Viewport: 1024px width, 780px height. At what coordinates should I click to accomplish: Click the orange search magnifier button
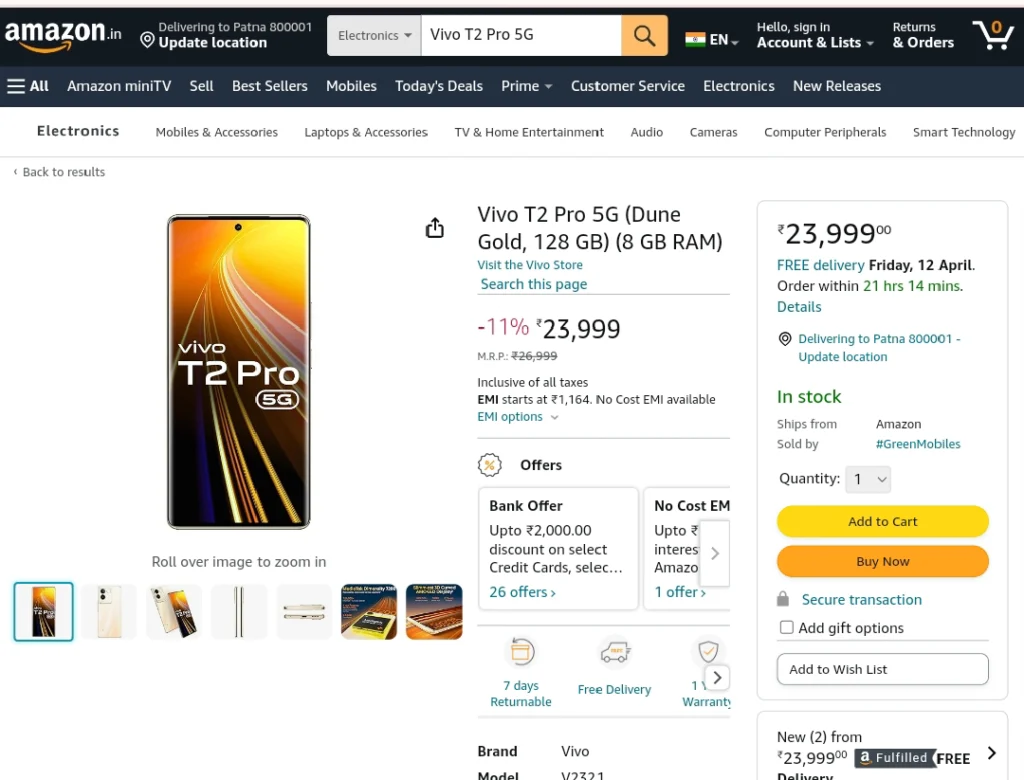pyautogui.click(x=644, y=35)
